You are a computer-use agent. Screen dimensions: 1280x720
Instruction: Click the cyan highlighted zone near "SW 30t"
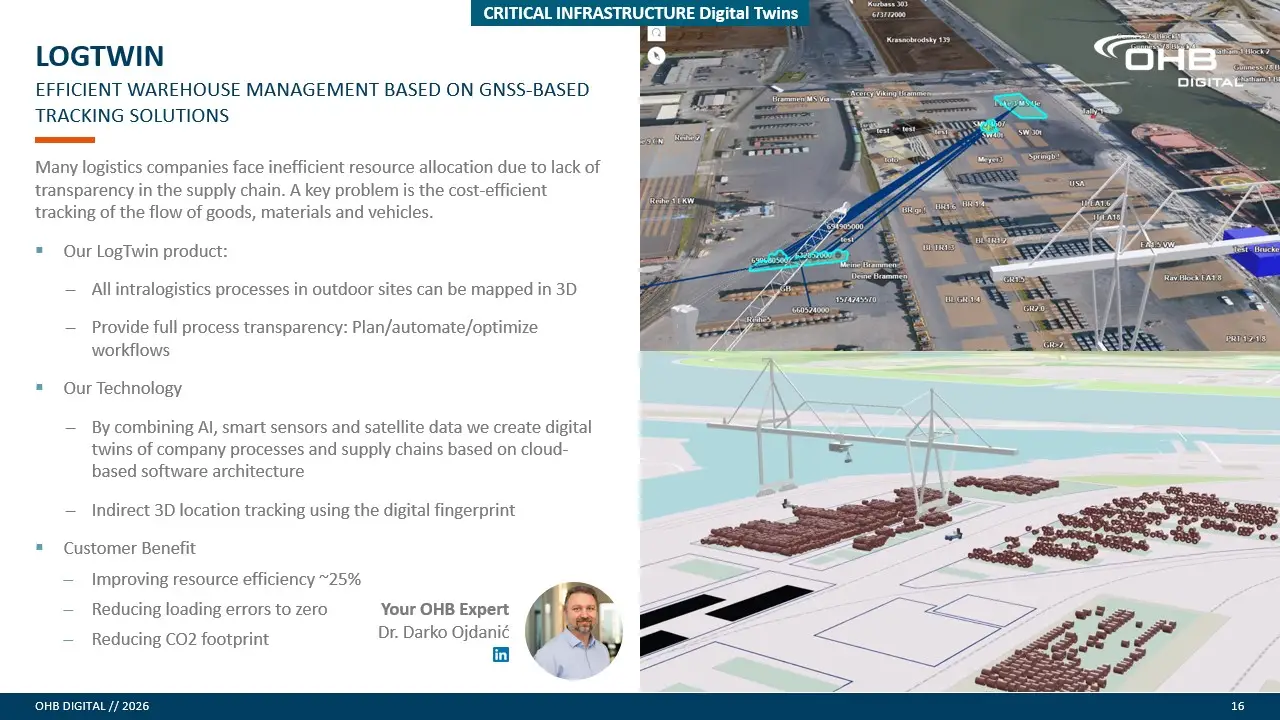1020,104
